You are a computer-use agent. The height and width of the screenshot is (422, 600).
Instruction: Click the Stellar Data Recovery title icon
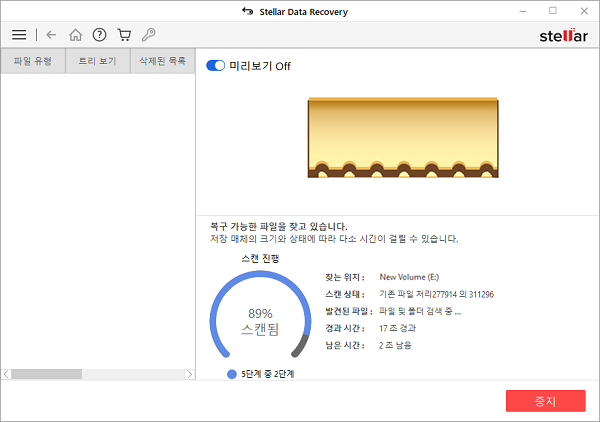point(248,11)
